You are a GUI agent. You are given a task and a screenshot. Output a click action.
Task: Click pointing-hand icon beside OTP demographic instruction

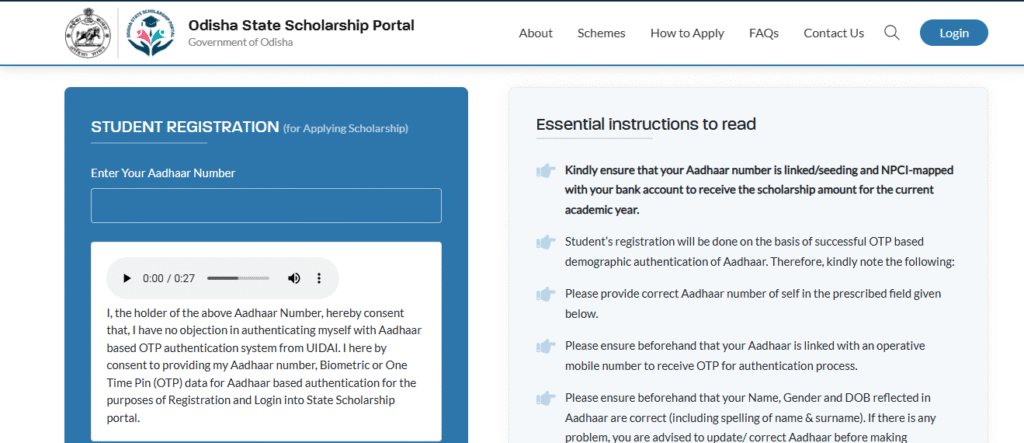tap(546, 242)
